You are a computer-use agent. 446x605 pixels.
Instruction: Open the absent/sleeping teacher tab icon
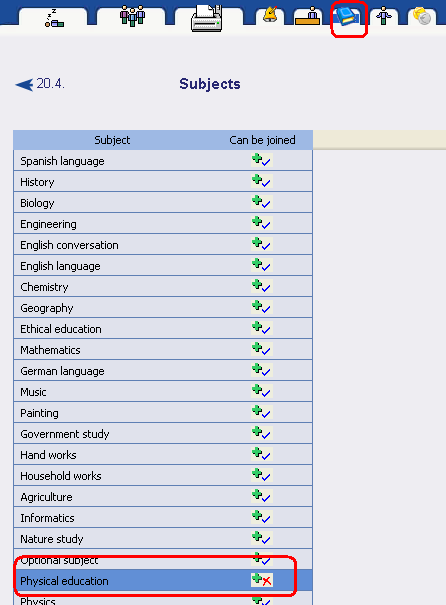54,19
